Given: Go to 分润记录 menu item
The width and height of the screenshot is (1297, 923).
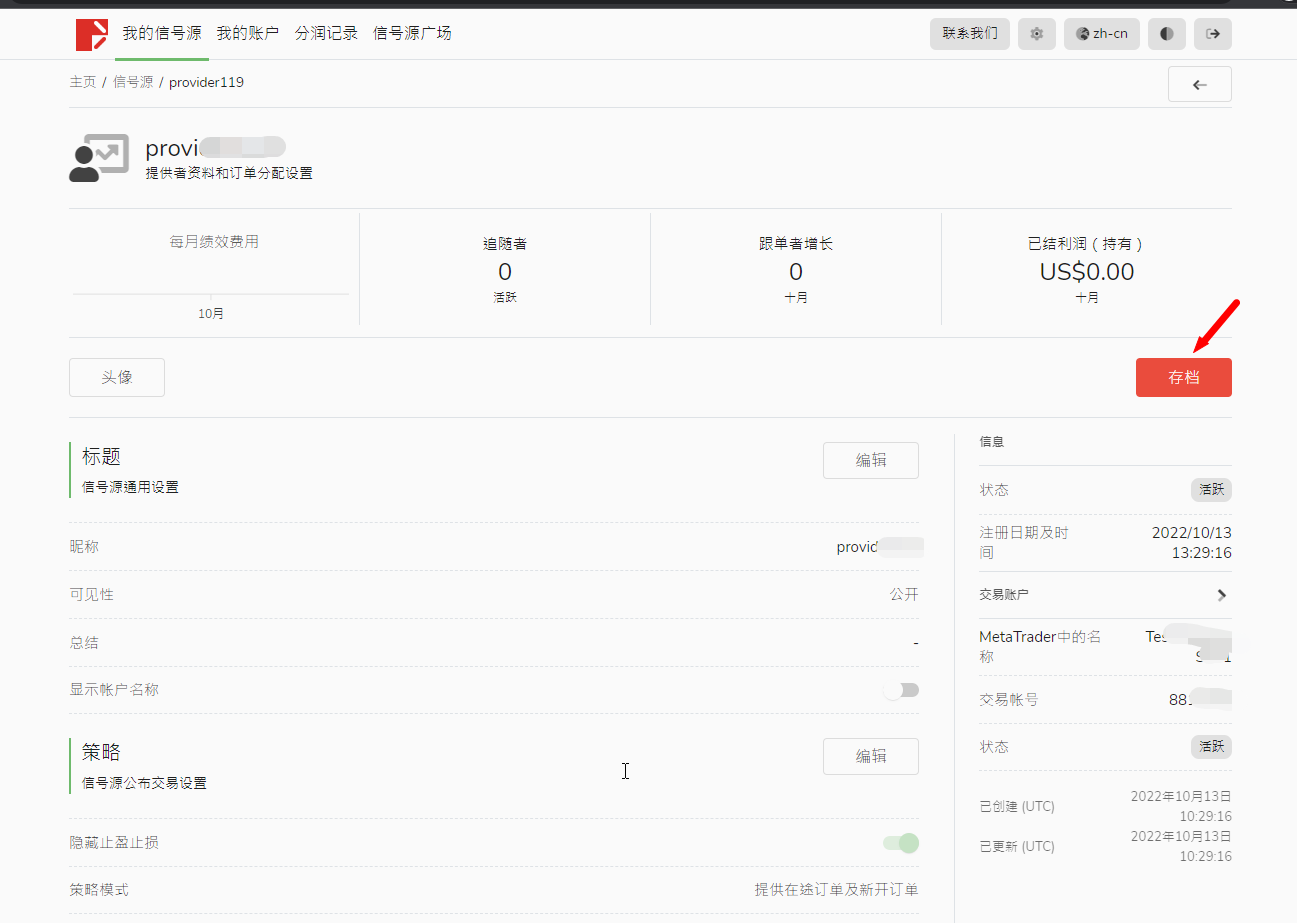Looking at the screenshot, I should tap(326, 33).
